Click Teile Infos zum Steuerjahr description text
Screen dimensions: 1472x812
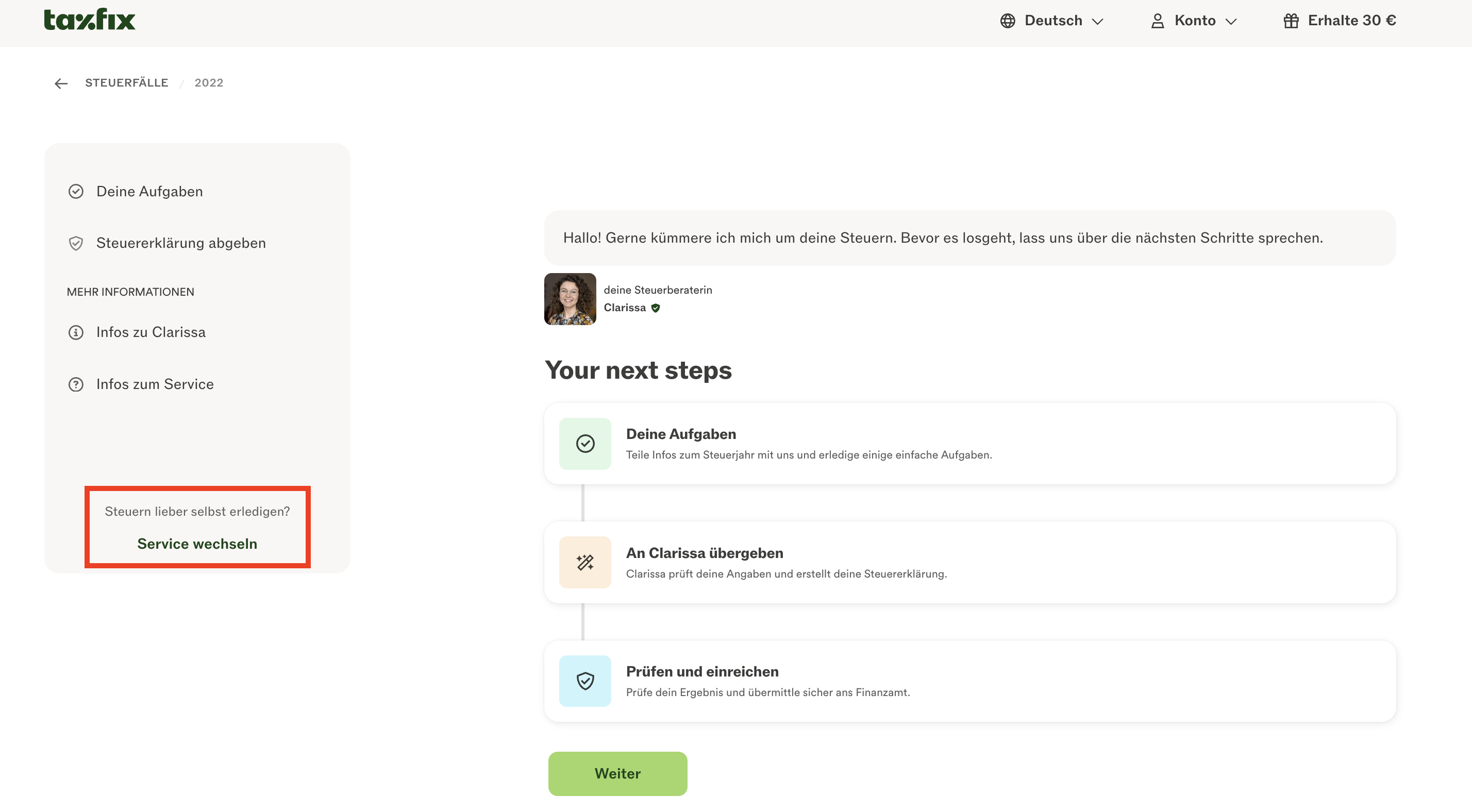pos(809,455)
